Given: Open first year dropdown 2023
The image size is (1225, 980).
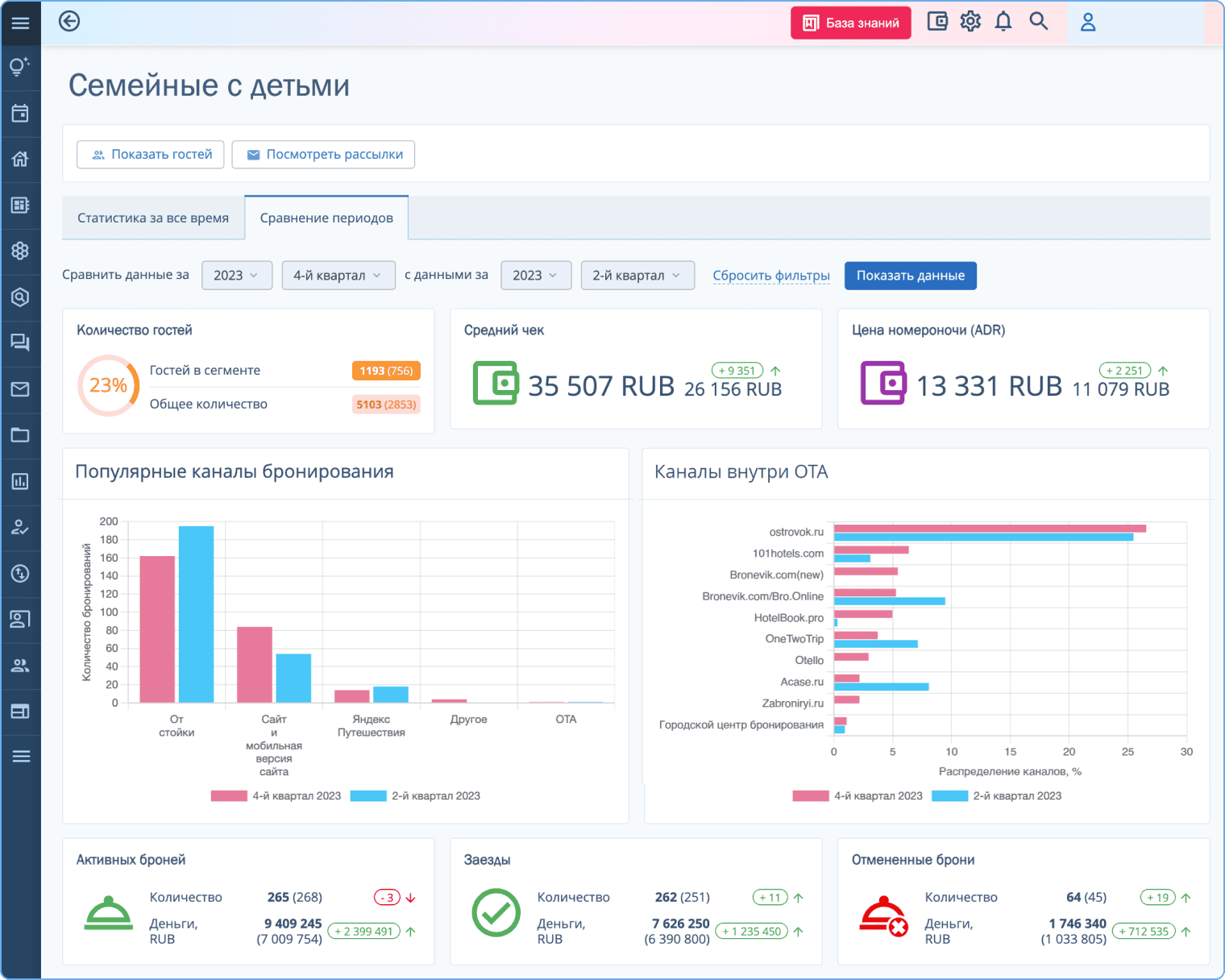Looking at the screenshot, I should (237, 276).
